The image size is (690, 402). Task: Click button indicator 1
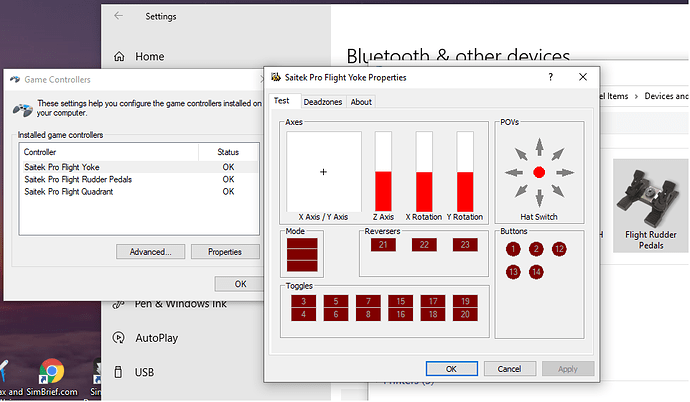click(x=513, y=248)
